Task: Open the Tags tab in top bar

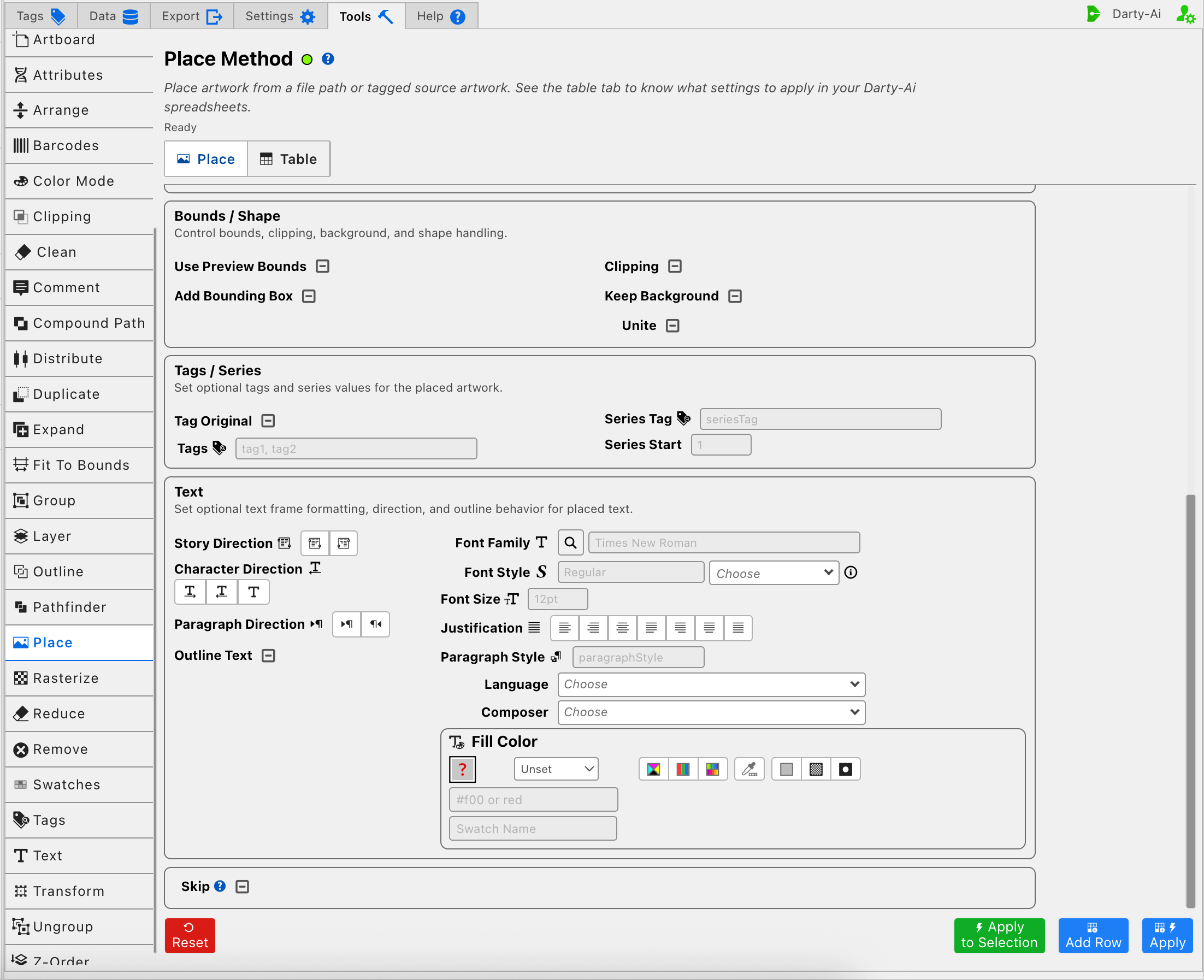Action: pos(40,16)
